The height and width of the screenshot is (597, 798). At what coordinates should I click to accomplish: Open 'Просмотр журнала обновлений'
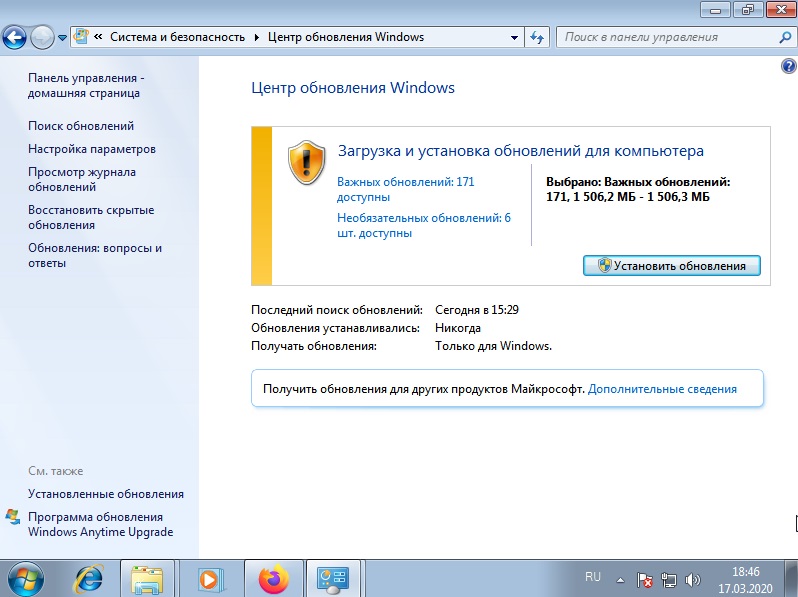click(82, 179)
